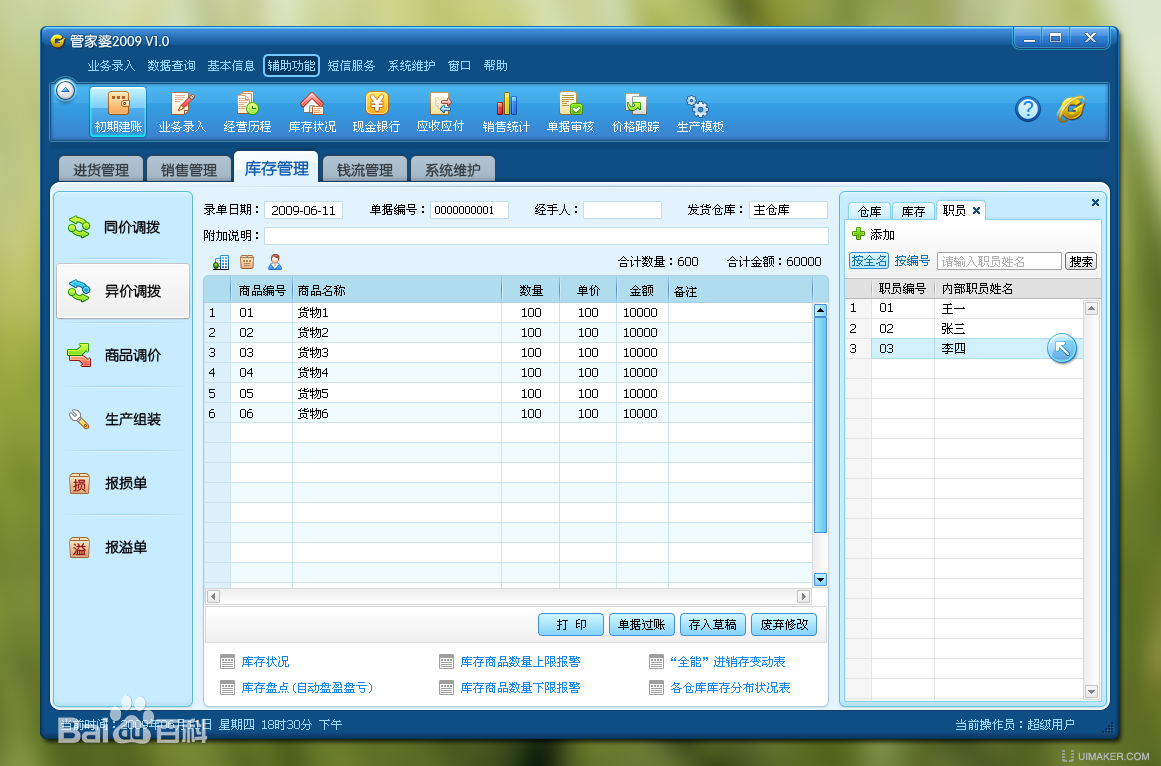Open the 辅助功能 menu
This screenshot has width=1161, height=766.
tap(290, 65)
